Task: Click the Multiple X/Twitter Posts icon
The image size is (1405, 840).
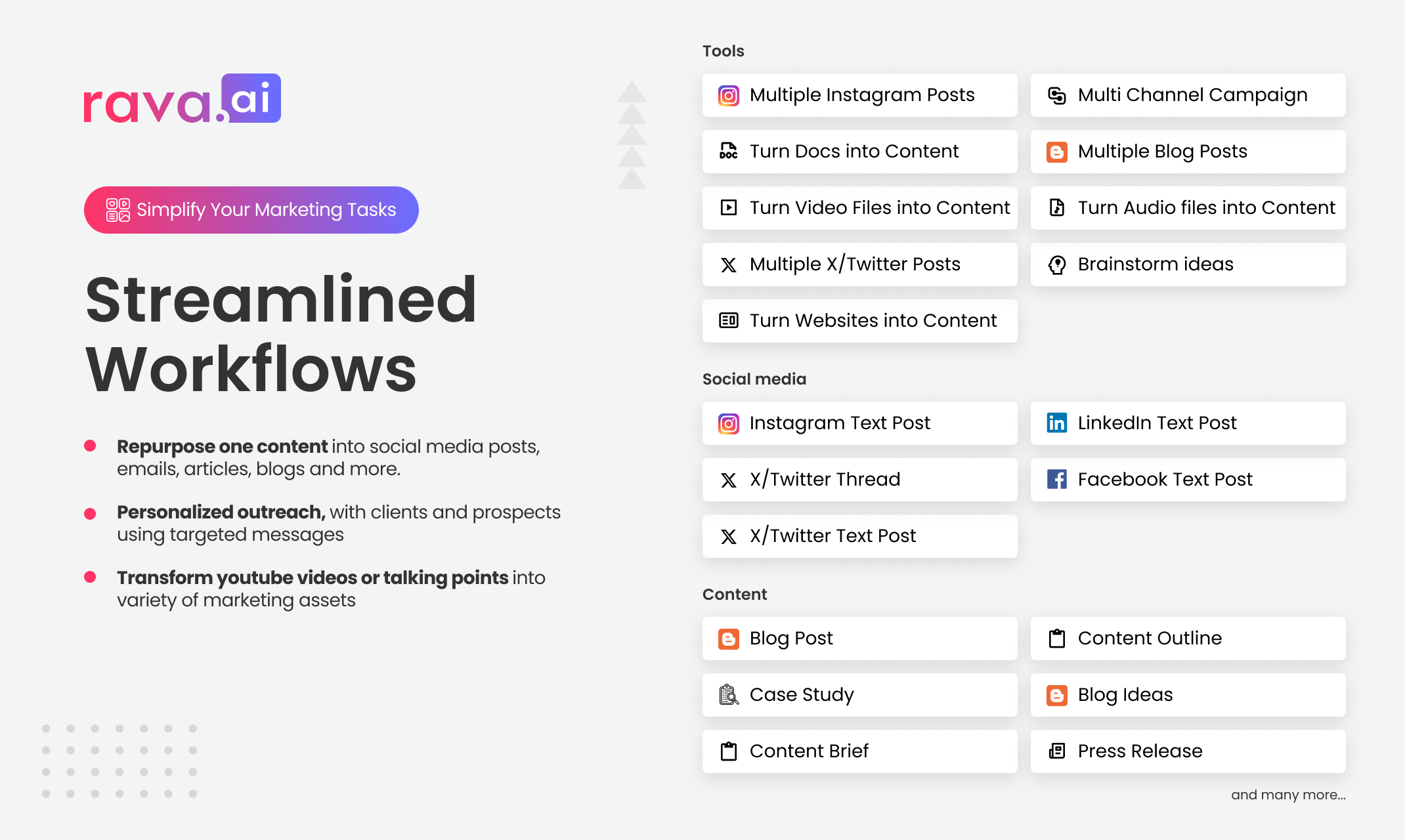Action: pos(729,264)
